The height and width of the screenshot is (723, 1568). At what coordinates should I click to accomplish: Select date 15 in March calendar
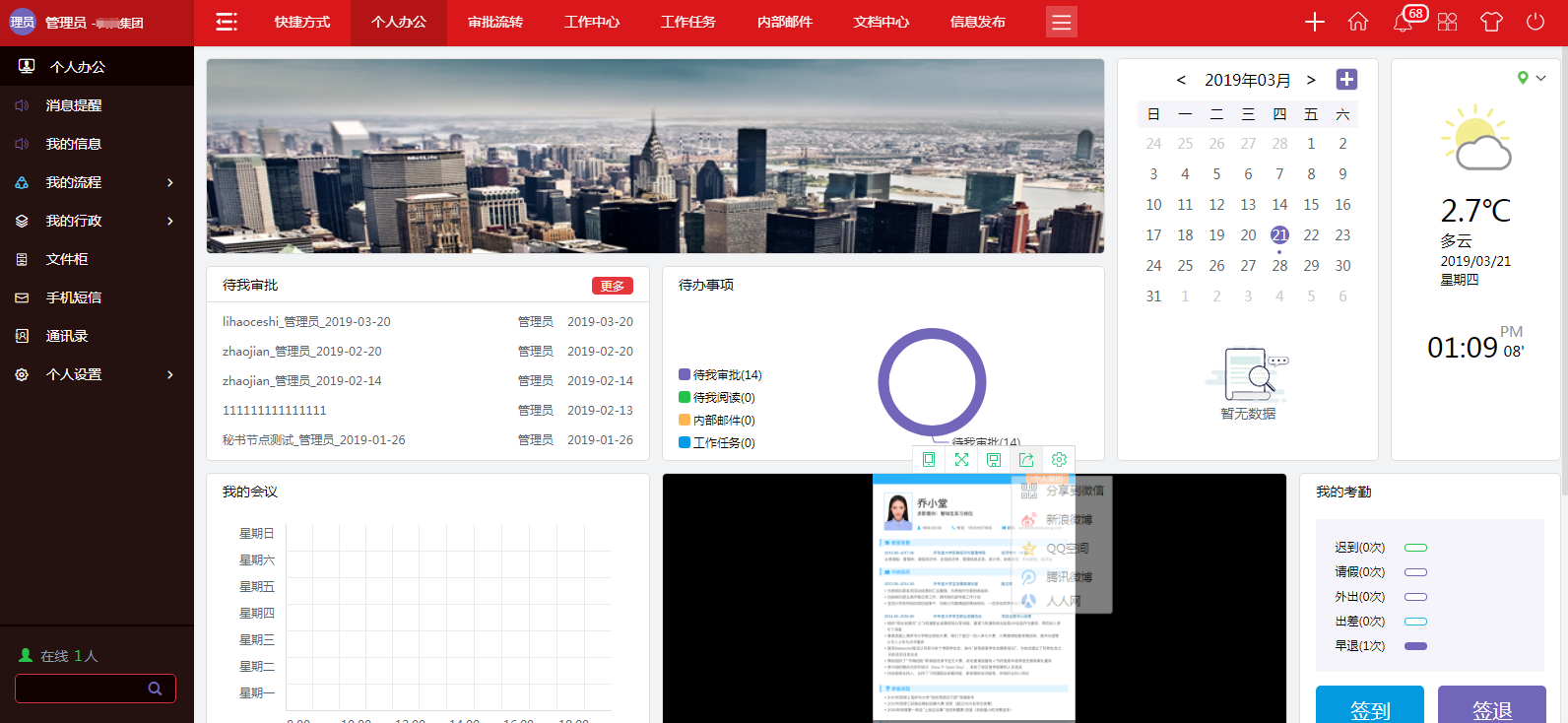tap(1311, 205)
